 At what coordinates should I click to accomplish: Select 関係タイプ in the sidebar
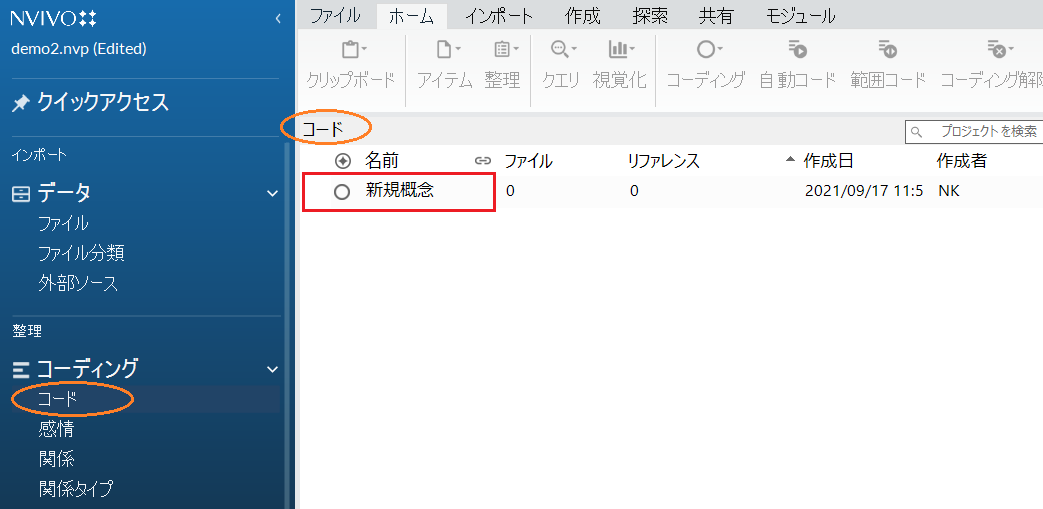coord(75,489)
